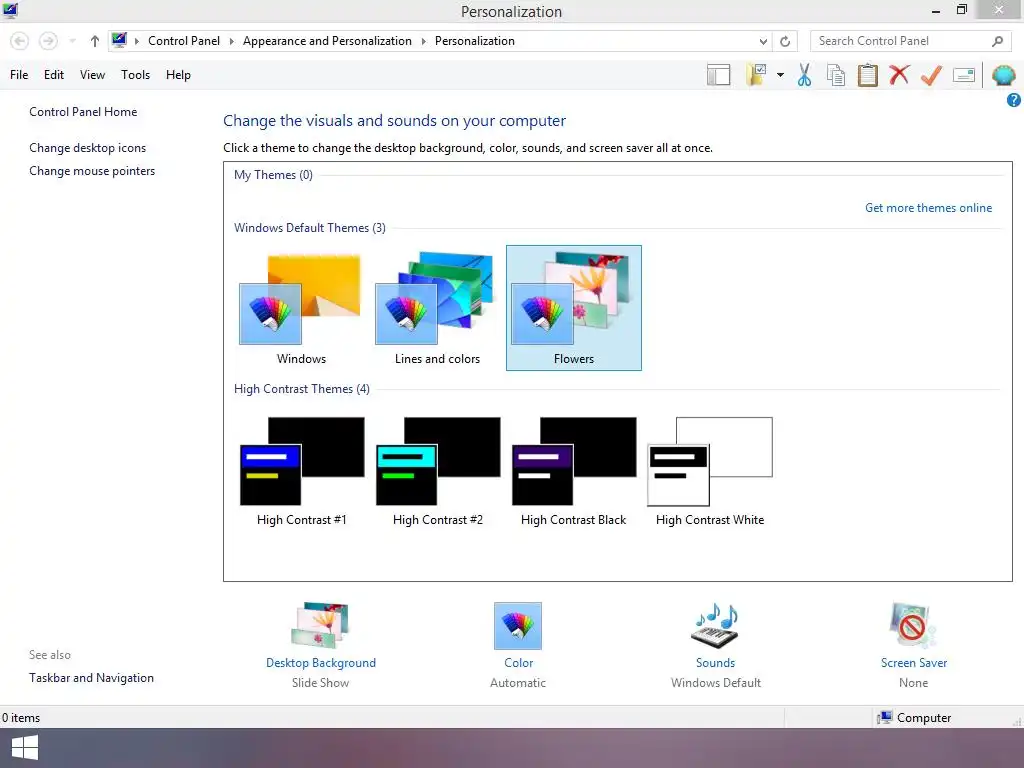Open the File menu
Image resolution: width=1024 pixels, height=768 pixels.
(19, 75)
